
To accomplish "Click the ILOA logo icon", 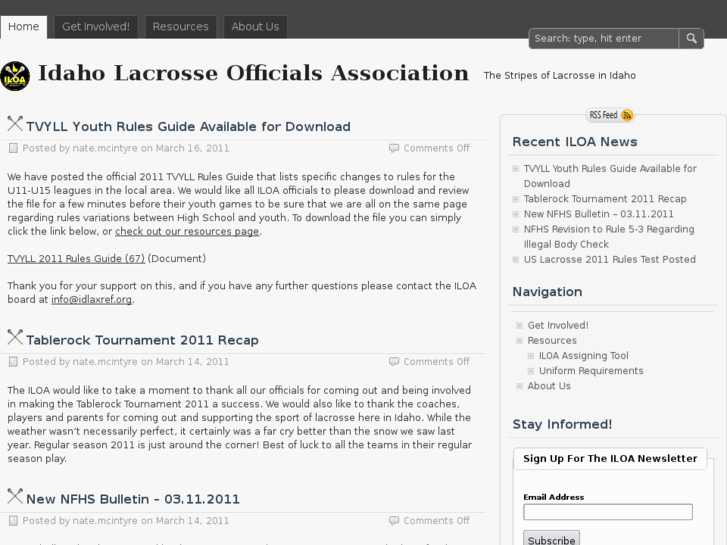I will click(x=15, y=76).
